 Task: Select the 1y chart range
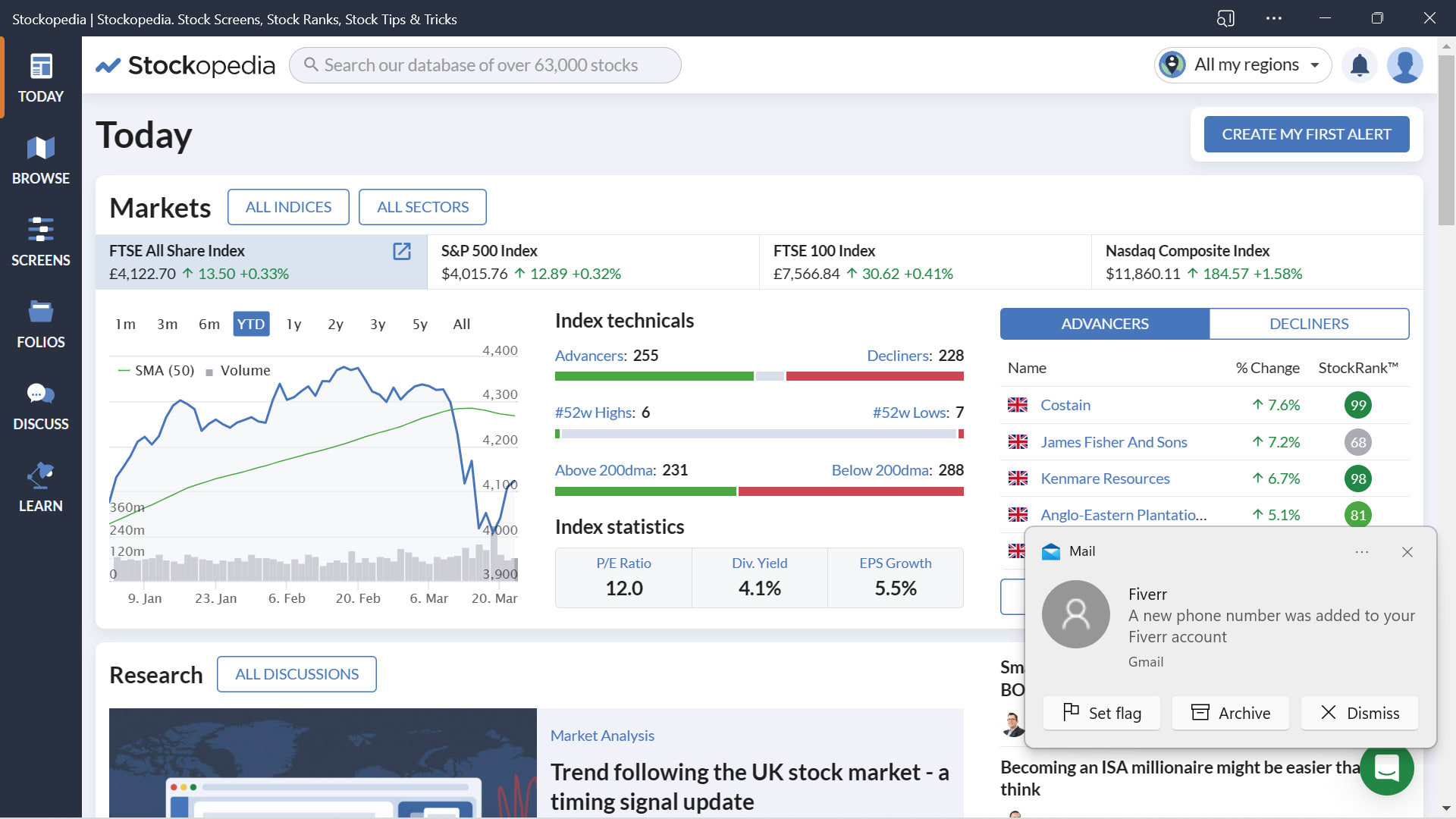tap(293, 325)
